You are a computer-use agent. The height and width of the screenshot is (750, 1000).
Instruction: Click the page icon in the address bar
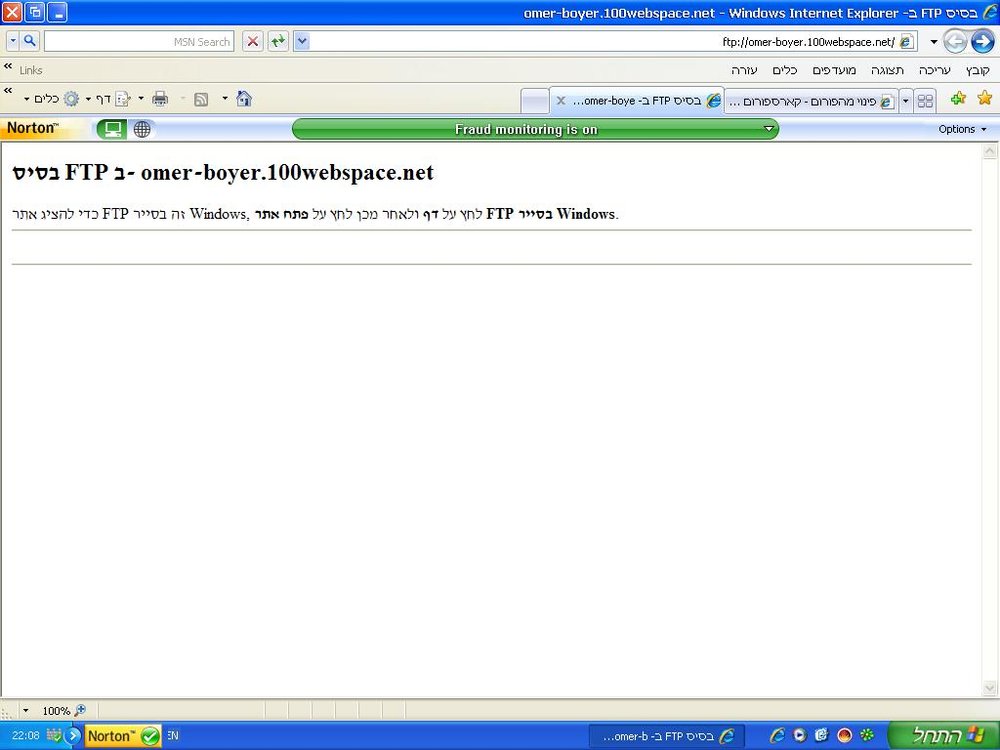click(906, 42)
